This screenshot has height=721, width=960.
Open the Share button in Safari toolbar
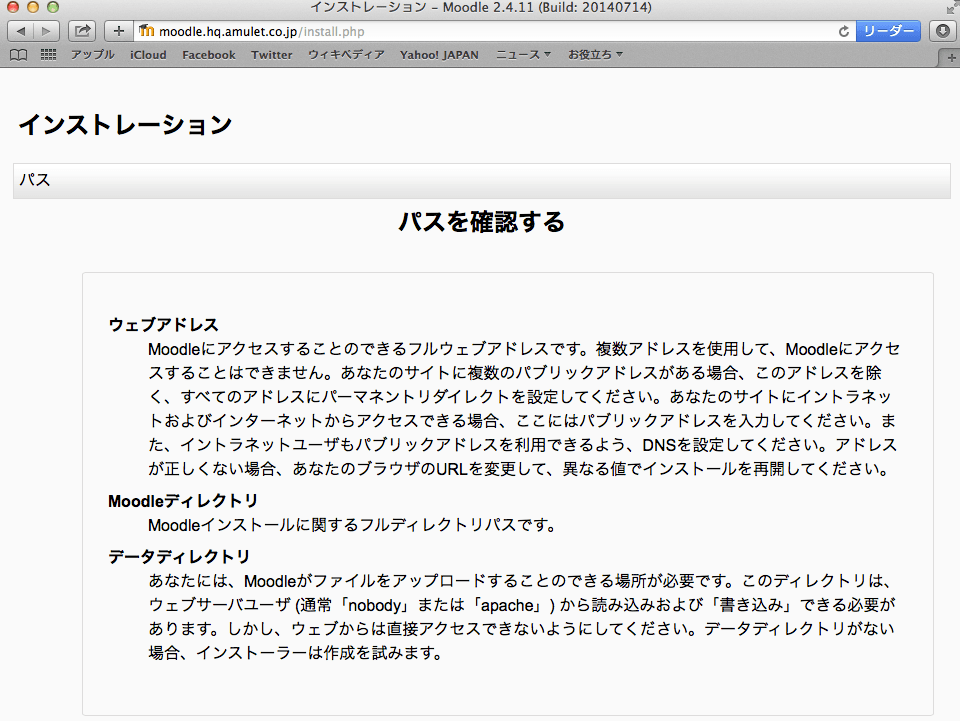82,31
